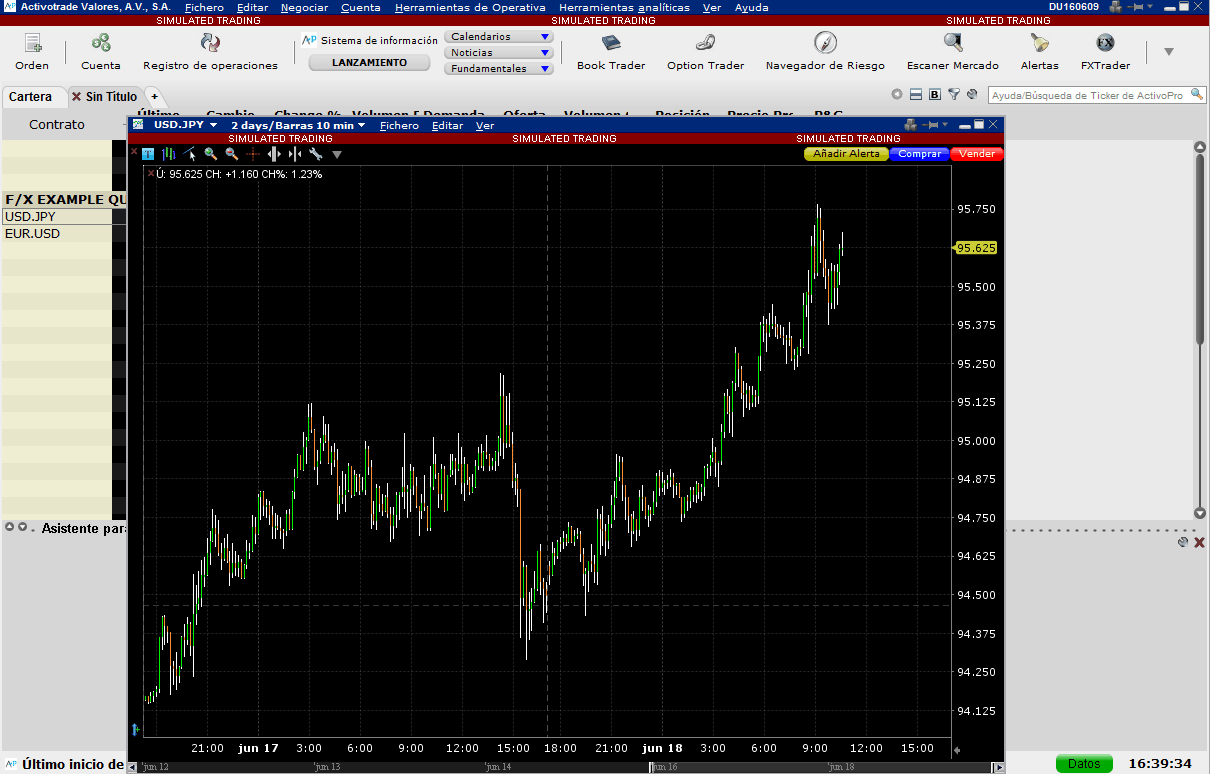Open the Negociar menu
1210x774 pixels.
tap(304, 7)
